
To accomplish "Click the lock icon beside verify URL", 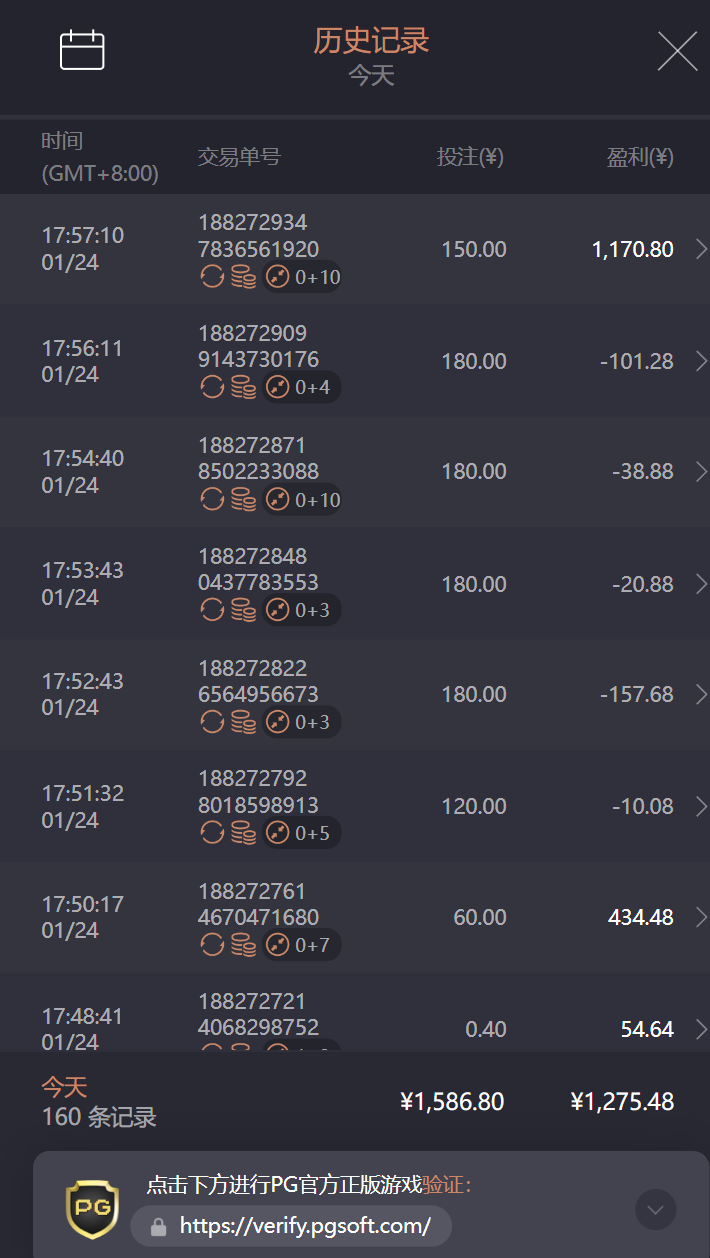I will point(158,1226).
